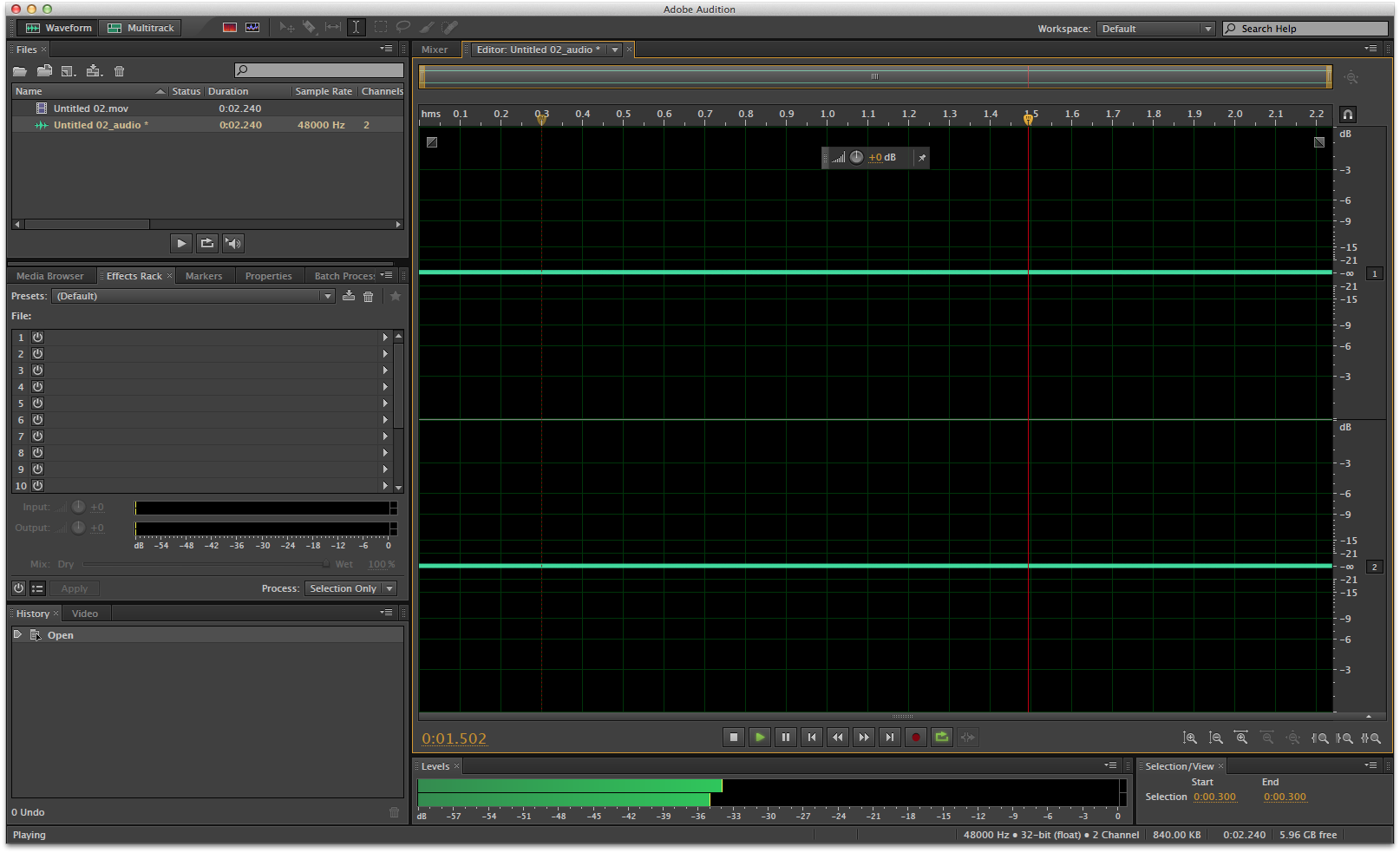Sort files by Duration column

point(247,91)
